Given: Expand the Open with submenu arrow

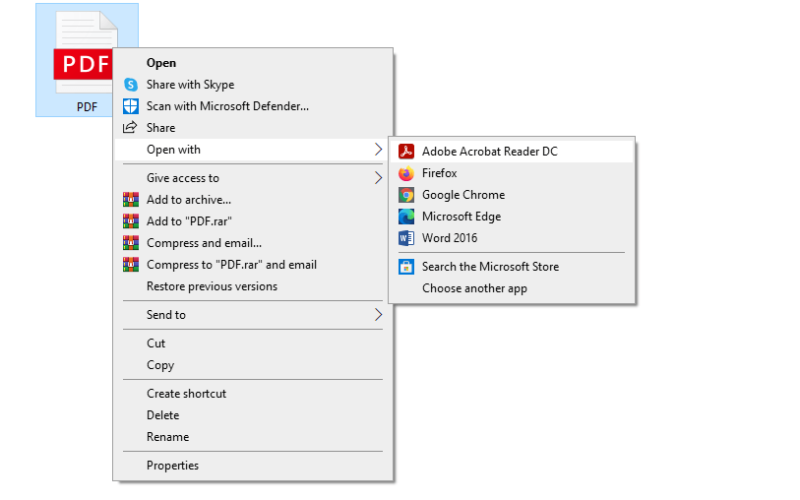Looking at the screenshot, I should click(378, 149).
